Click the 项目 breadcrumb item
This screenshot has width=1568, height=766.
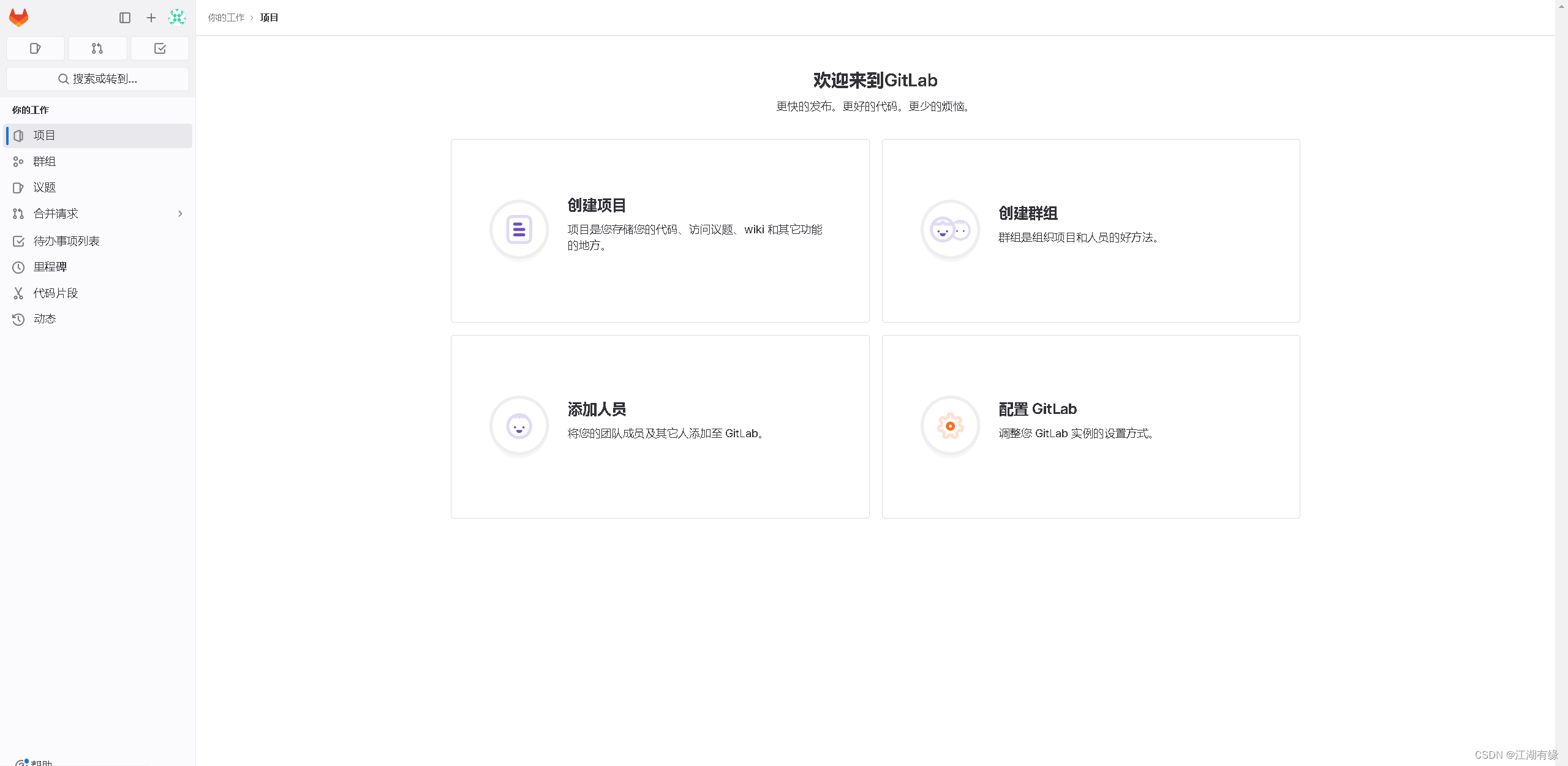click(x=268, y=17)
